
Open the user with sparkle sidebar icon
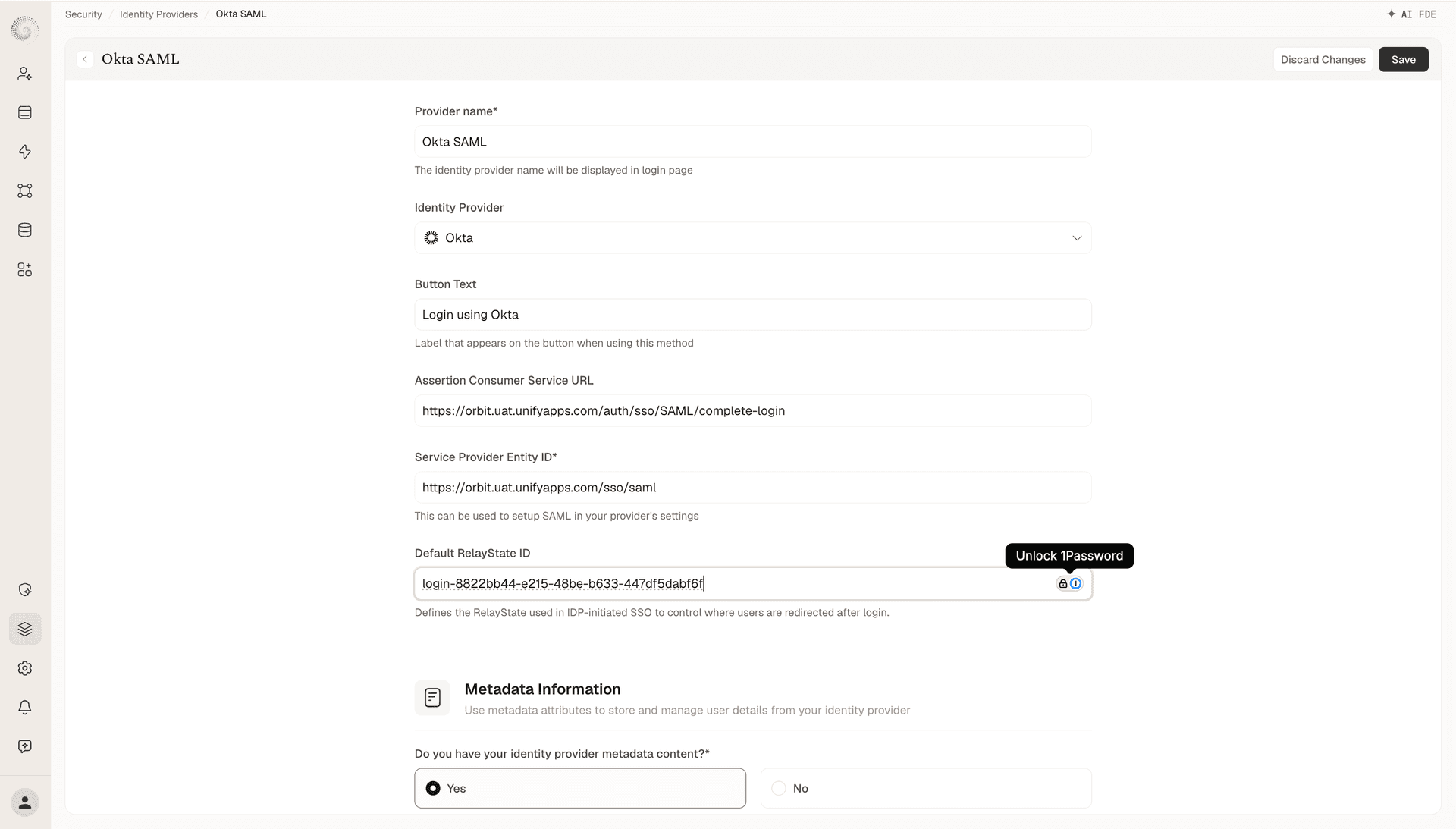pyautogui.click(x=25, y=74)
